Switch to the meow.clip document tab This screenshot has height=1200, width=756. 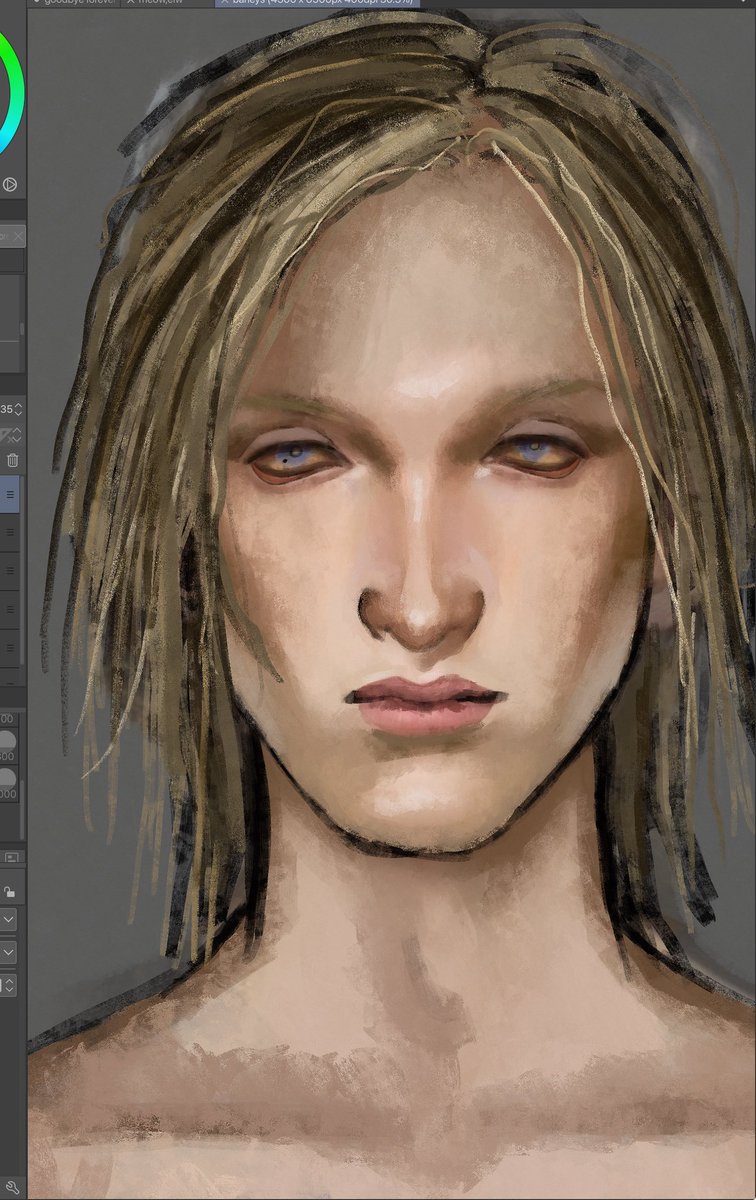[165, 3]
